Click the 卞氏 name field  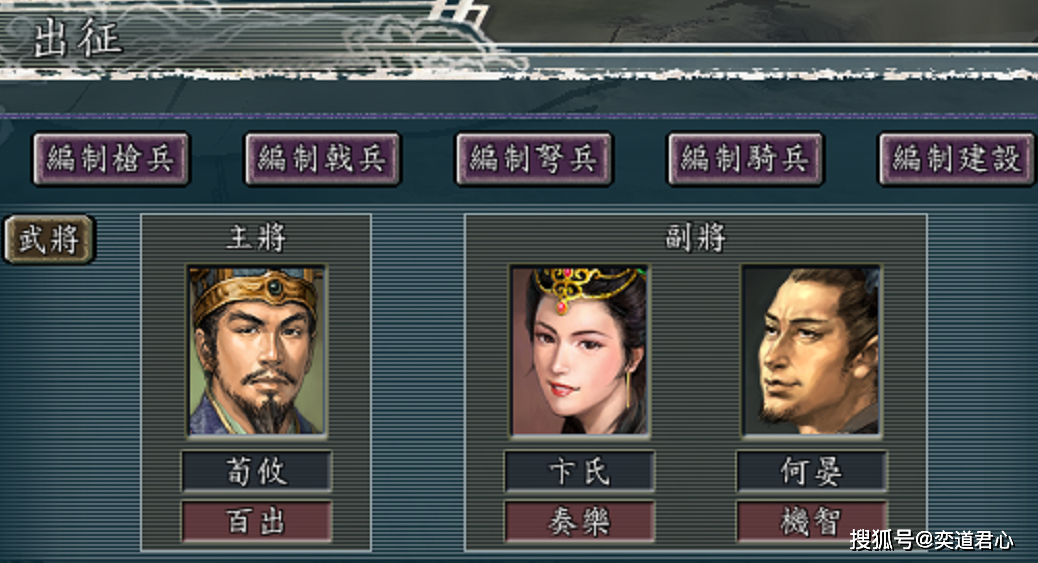click(x=579, y=472)
